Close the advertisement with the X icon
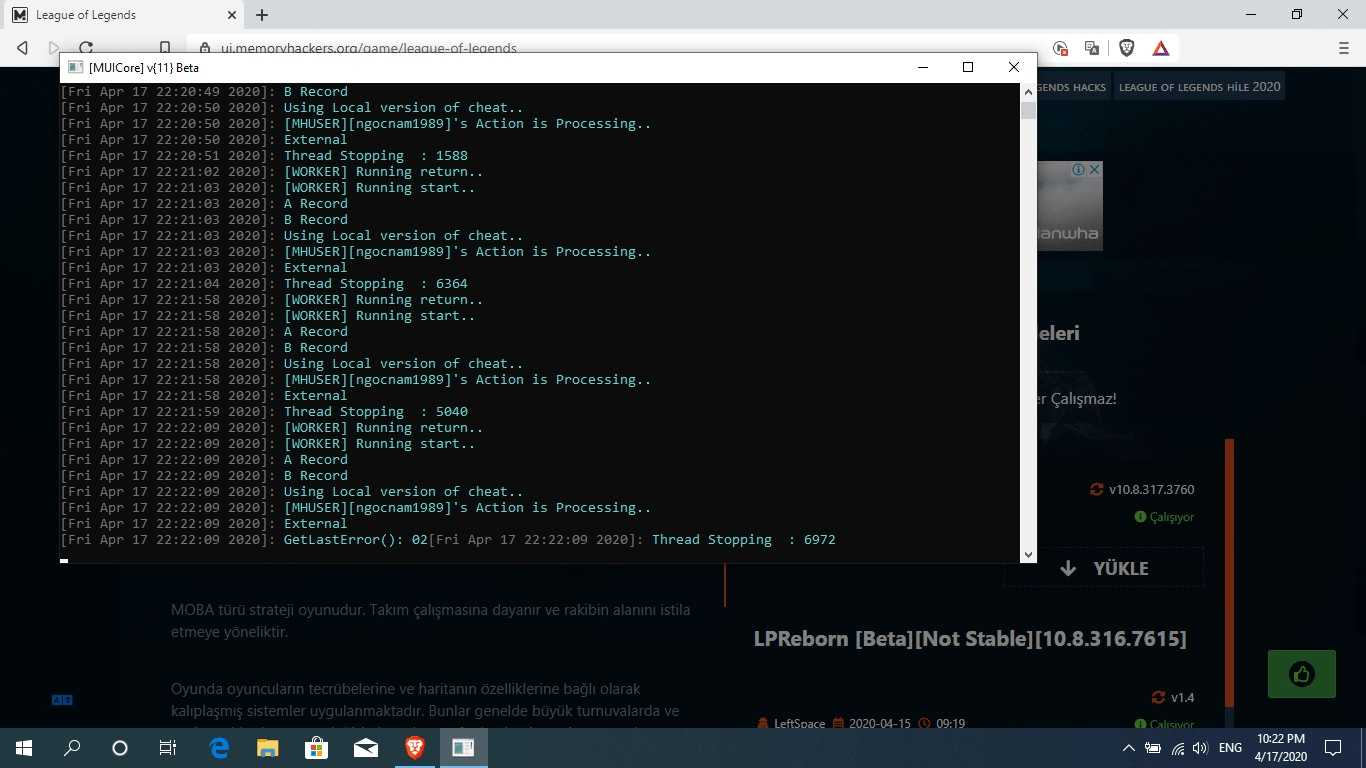The width and height of the screenshot is (1366, 768). point(1095,170)
